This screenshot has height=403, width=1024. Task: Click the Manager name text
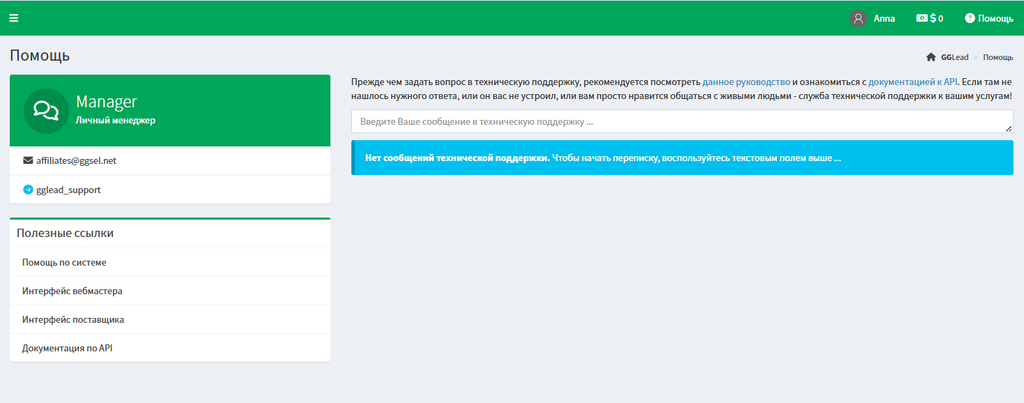click(106, 102)
